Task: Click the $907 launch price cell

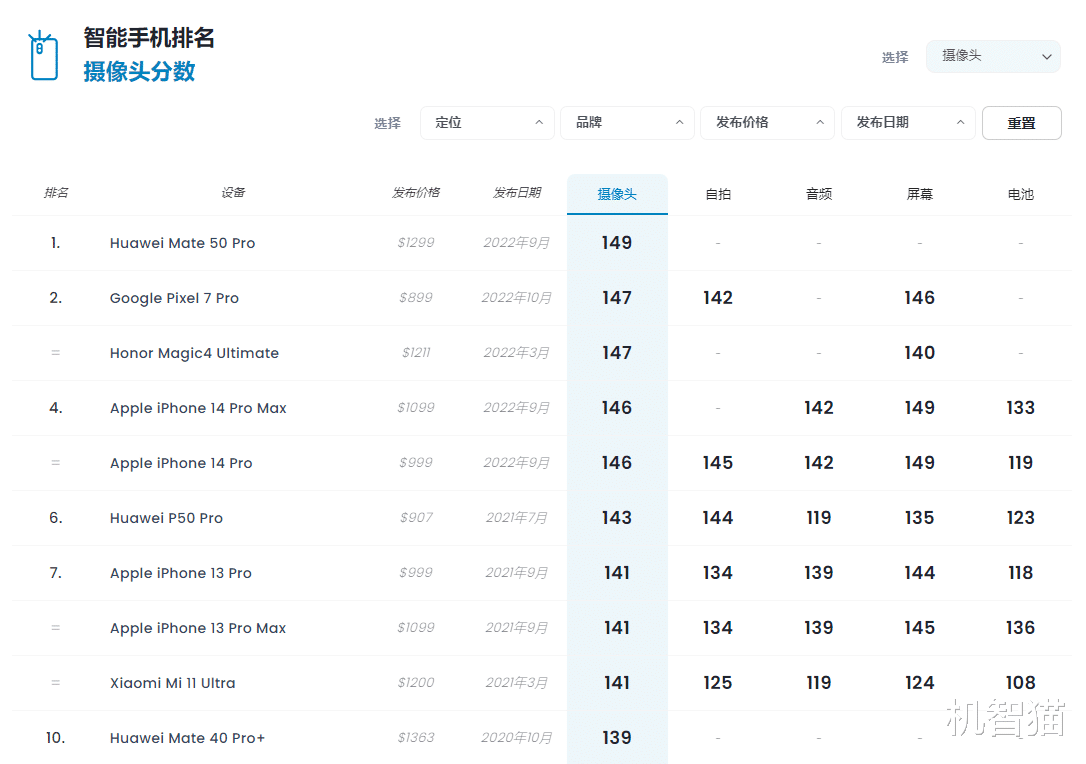Action: point(416,517)
